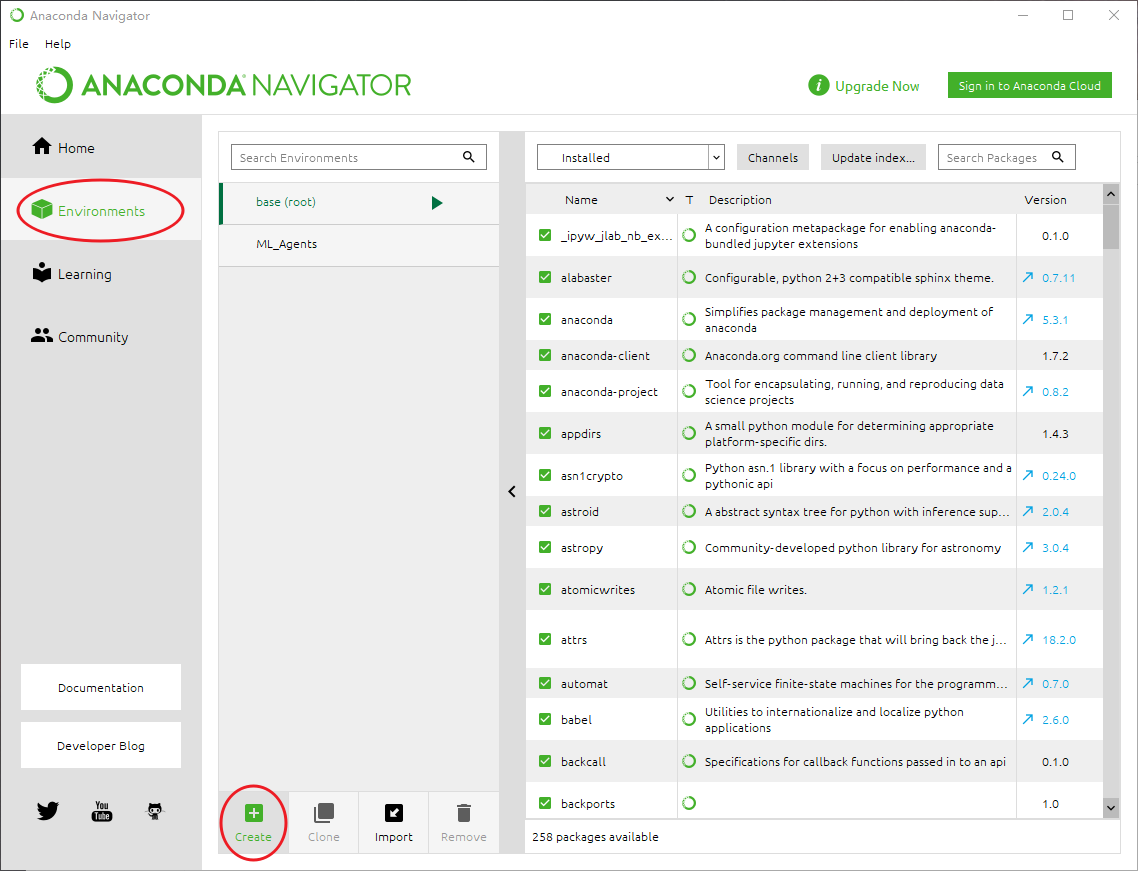Screen dimensions: 1138x871
Task: Create a new environment
Action: point(253,822)
